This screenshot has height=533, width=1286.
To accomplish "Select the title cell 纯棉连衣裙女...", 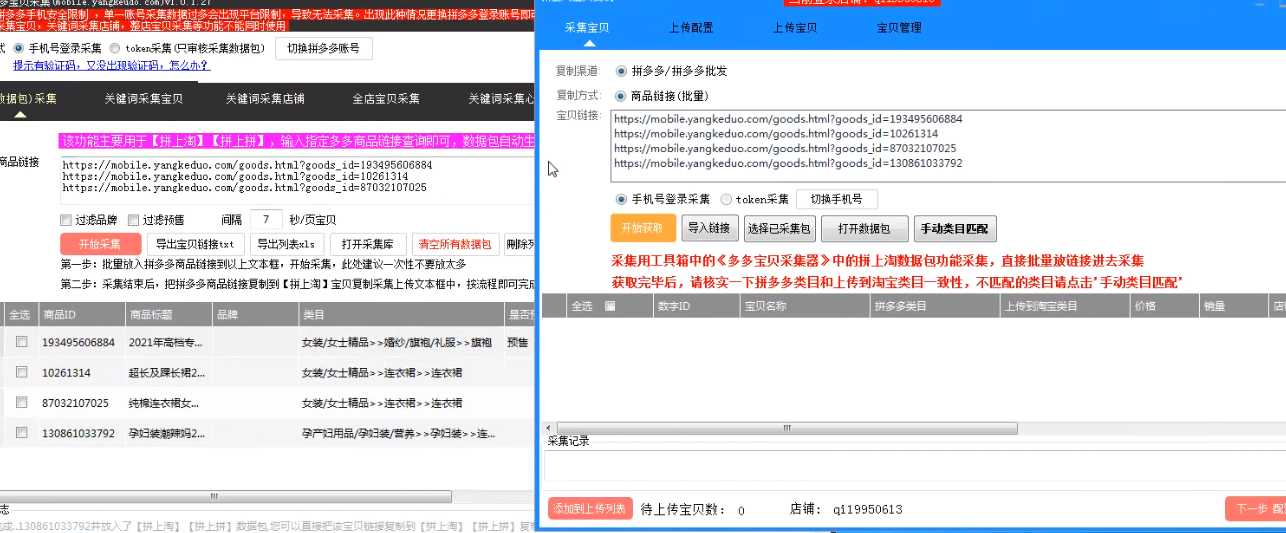I will point(166,404).
